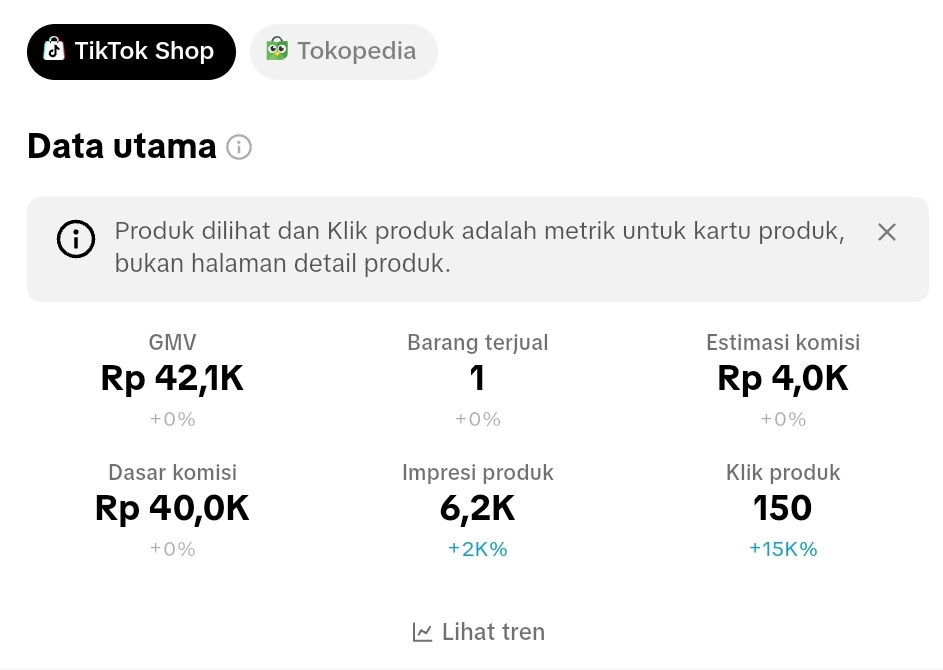The image size is (943, 670).
Task: Click the +2K% impressions change indicator
Action: coord(477,549)
